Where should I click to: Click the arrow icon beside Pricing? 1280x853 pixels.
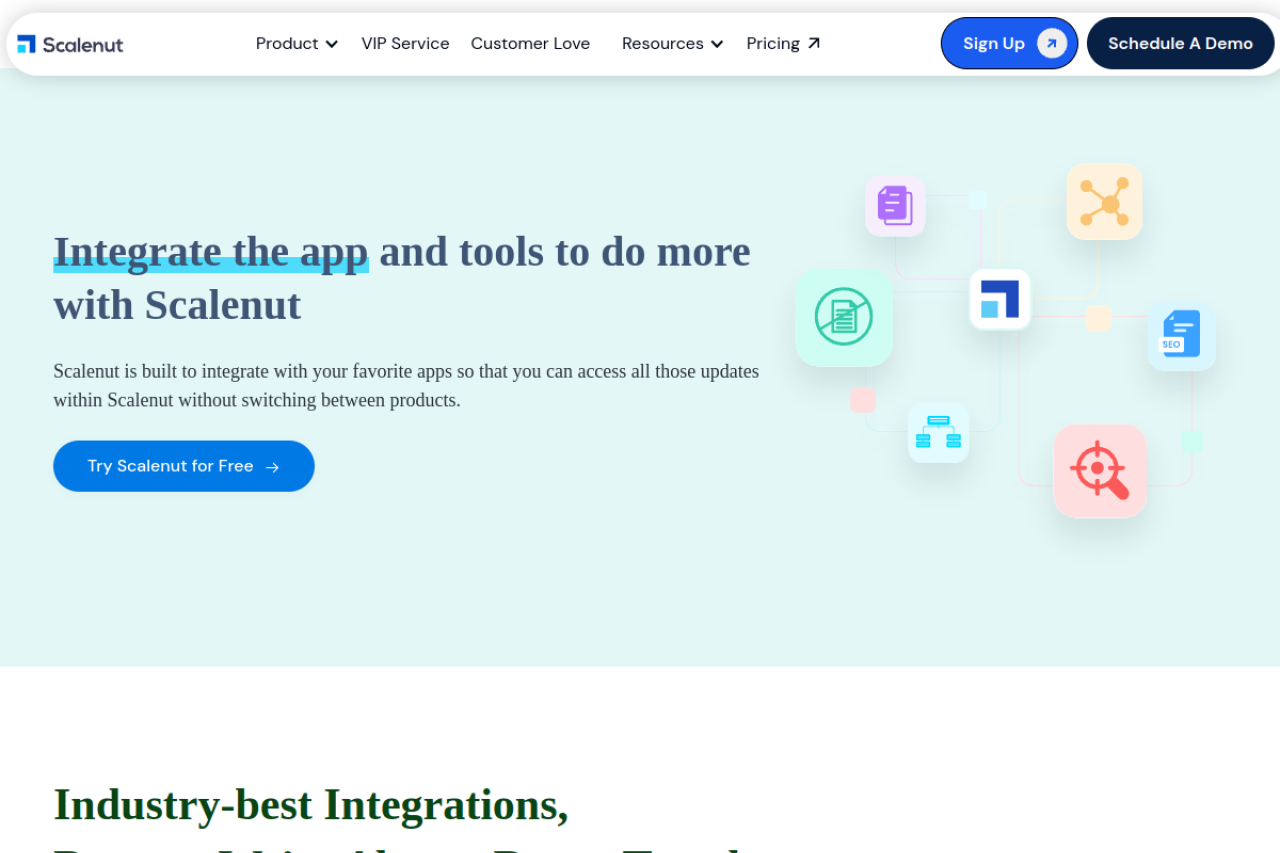(x=814, y=43)
